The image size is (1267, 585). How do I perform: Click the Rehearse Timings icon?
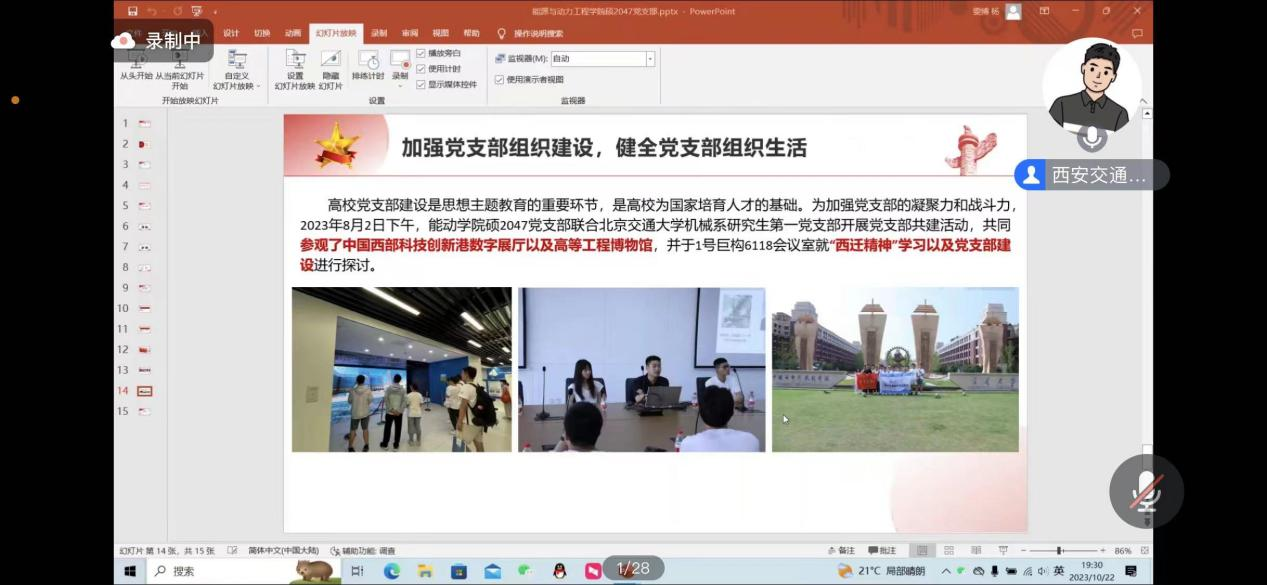pos(367,64)
